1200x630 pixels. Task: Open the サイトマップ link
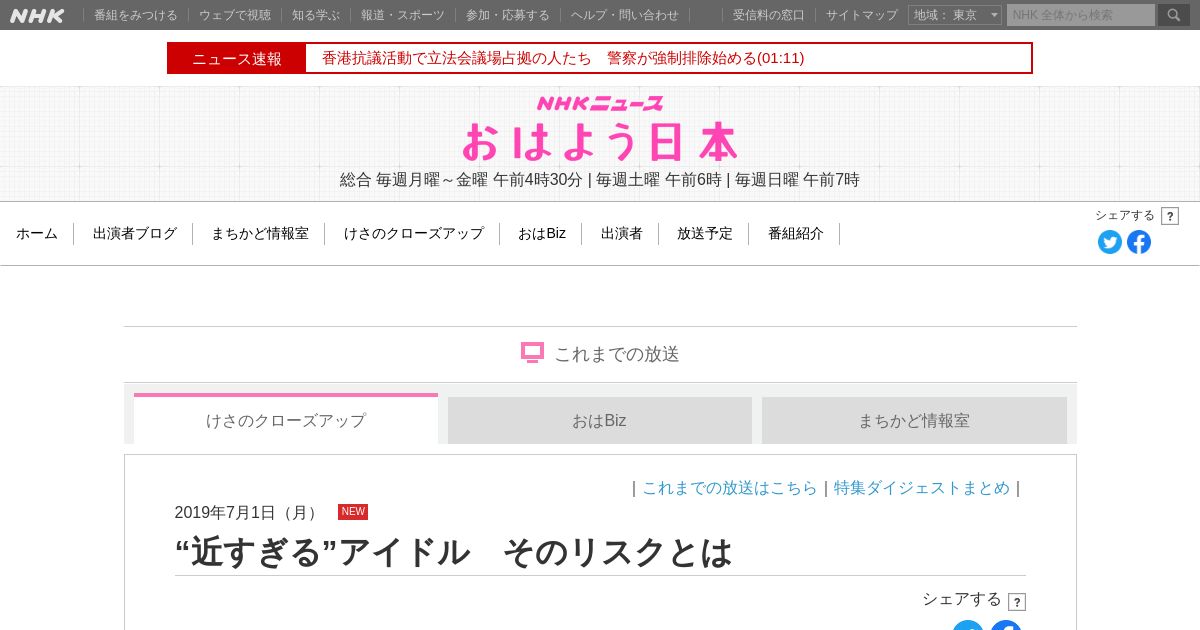click(862, 15)
